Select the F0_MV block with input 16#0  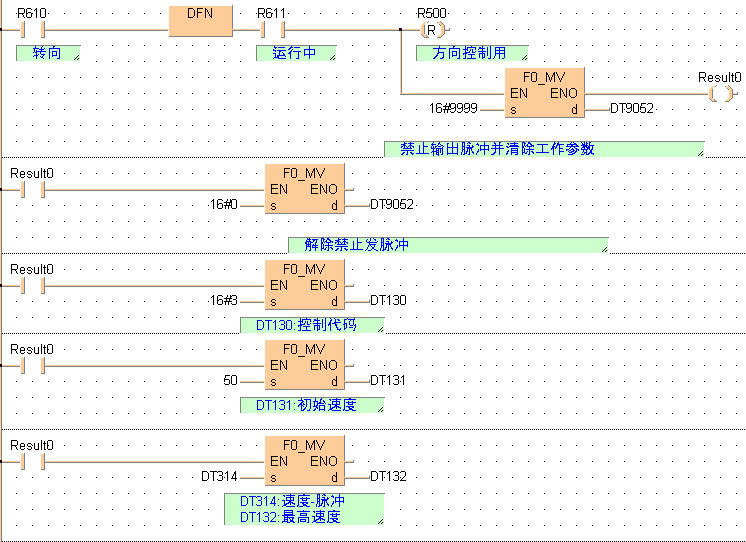coord(304,190)
